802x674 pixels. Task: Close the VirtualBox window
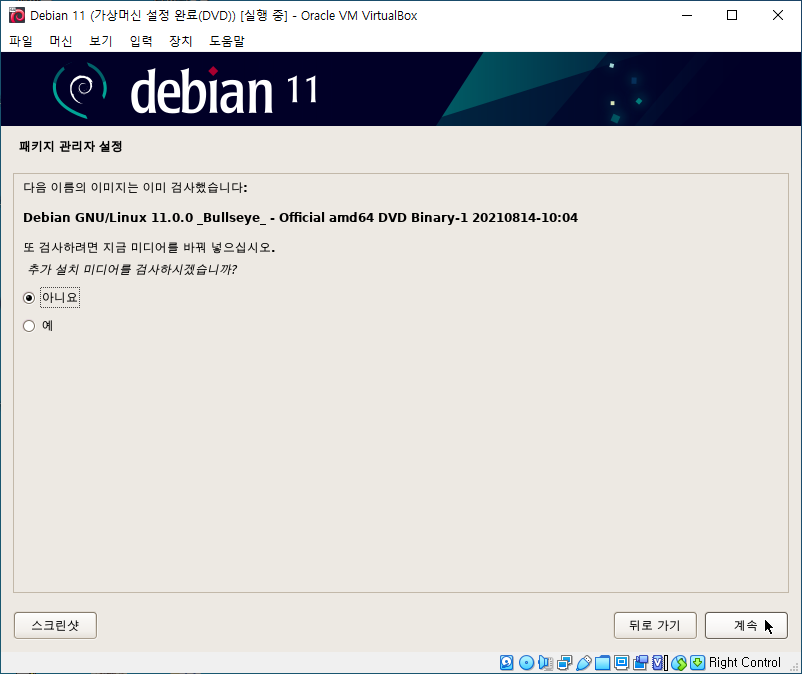777,15
